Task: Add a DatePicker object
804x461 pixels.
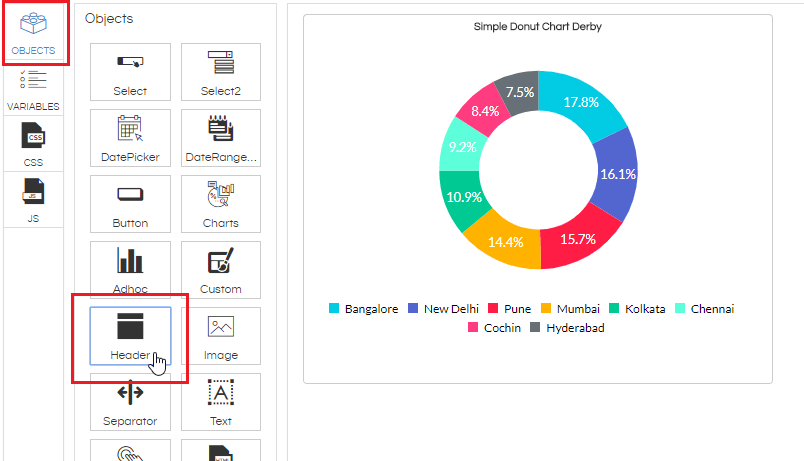Action: pyautogui.click(x=130, y=138)
